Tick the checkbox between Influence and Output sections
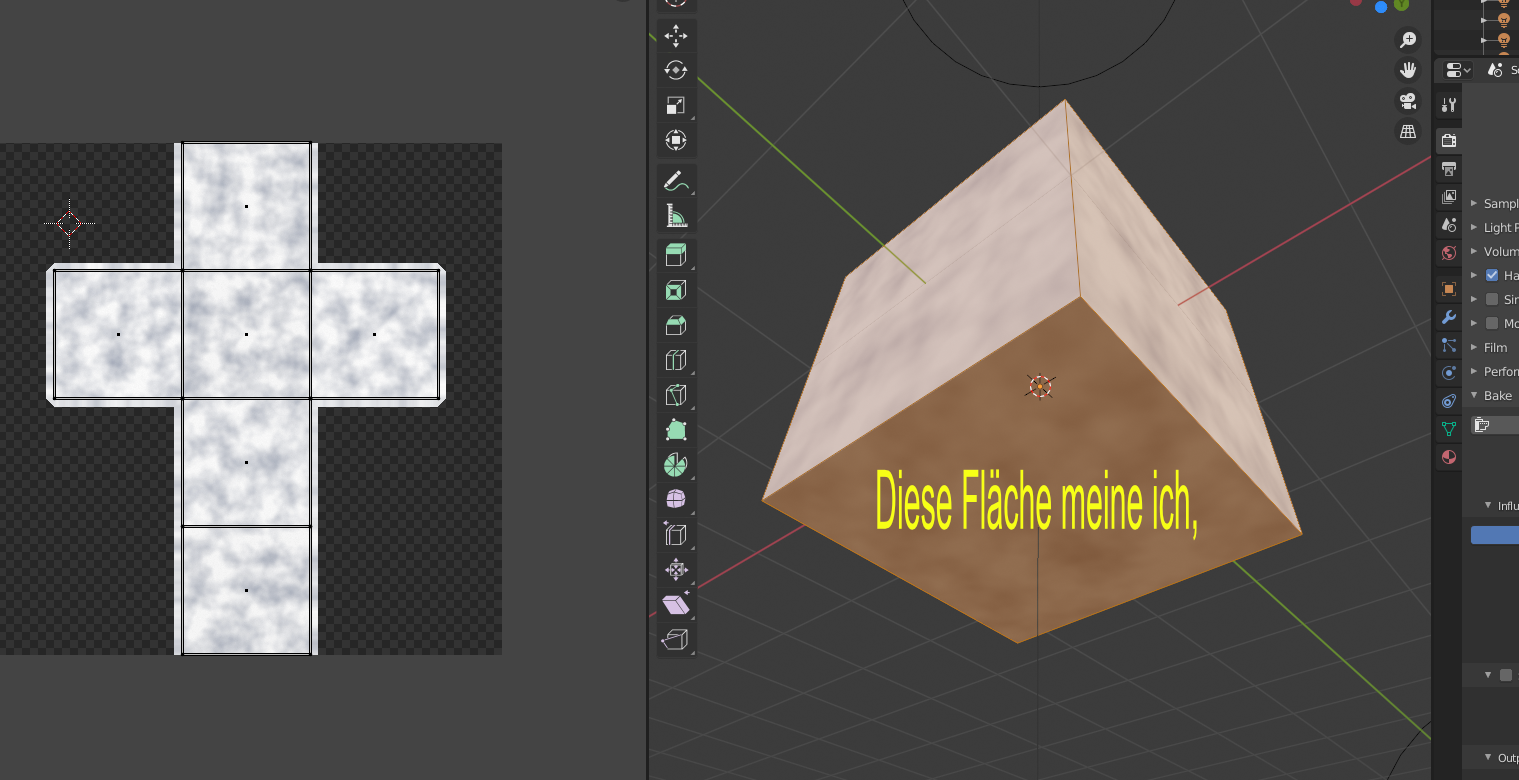This screenshot has height=780, width=1519. pos(1506,675)
